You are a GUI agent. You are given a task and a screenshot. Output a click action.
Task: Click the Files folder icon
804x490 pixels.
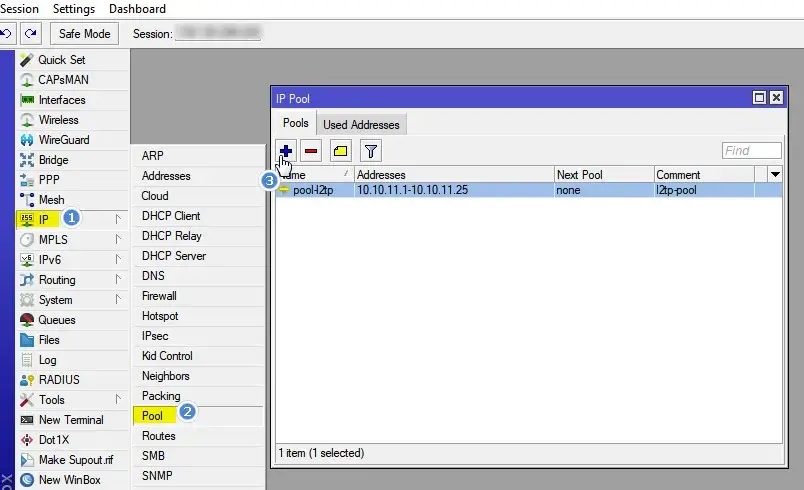pos(27,340)
